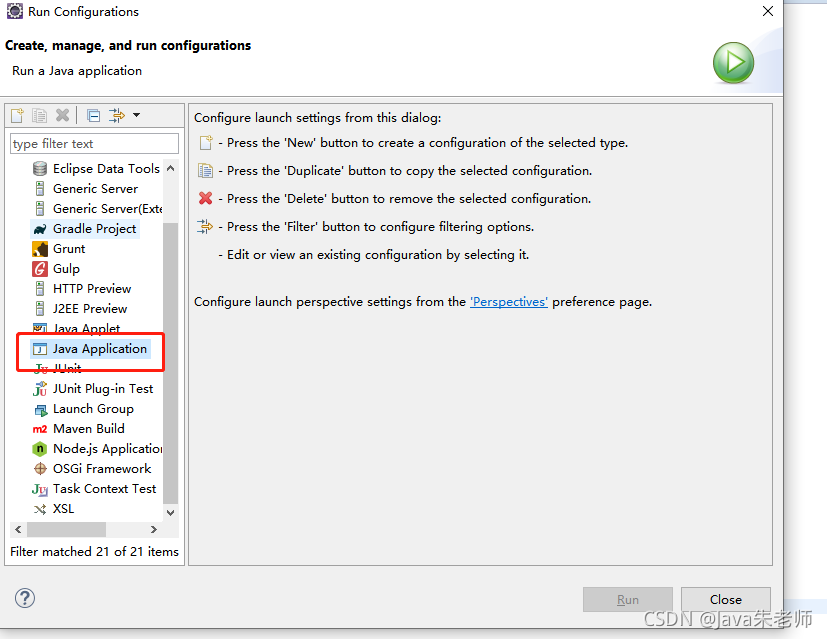Focus the type filter text field
The image size is (827, 639).
coord(94,143)
